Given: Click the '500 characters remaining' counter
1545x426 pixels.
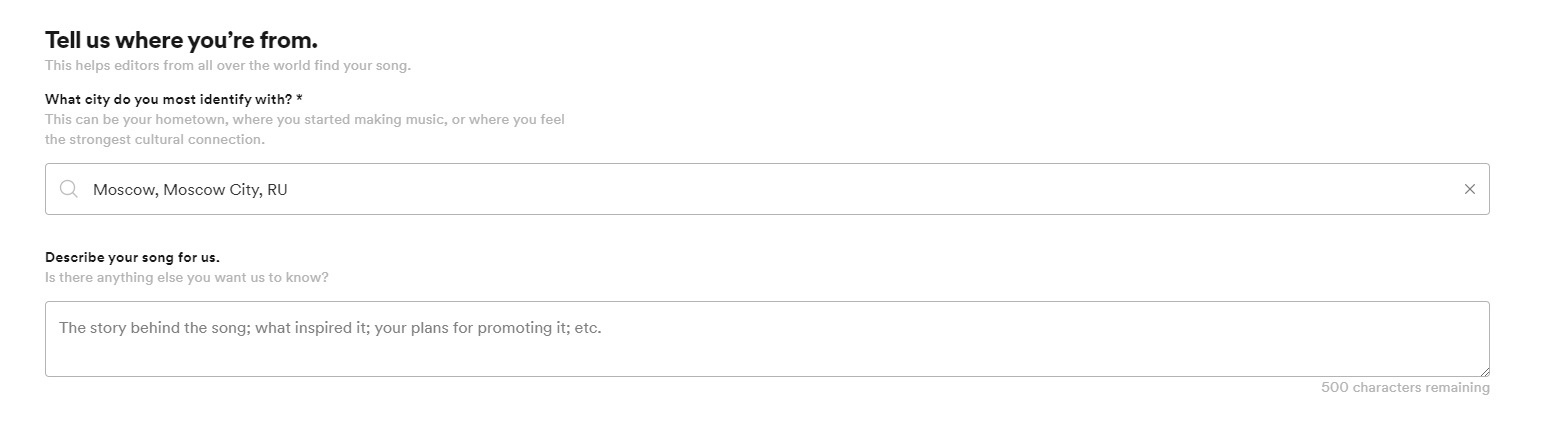Looking at the screenshot, I should pos(1404,387).
